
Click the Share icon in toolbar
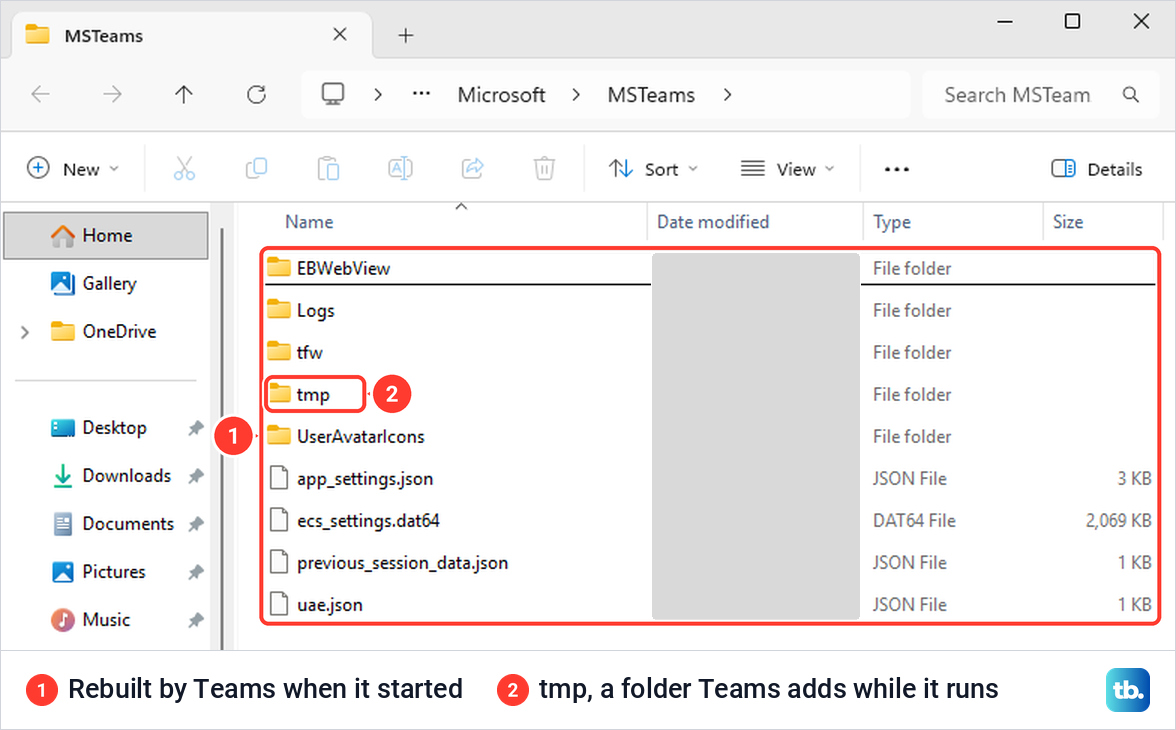pyautogui.click(x=472, y=169)
